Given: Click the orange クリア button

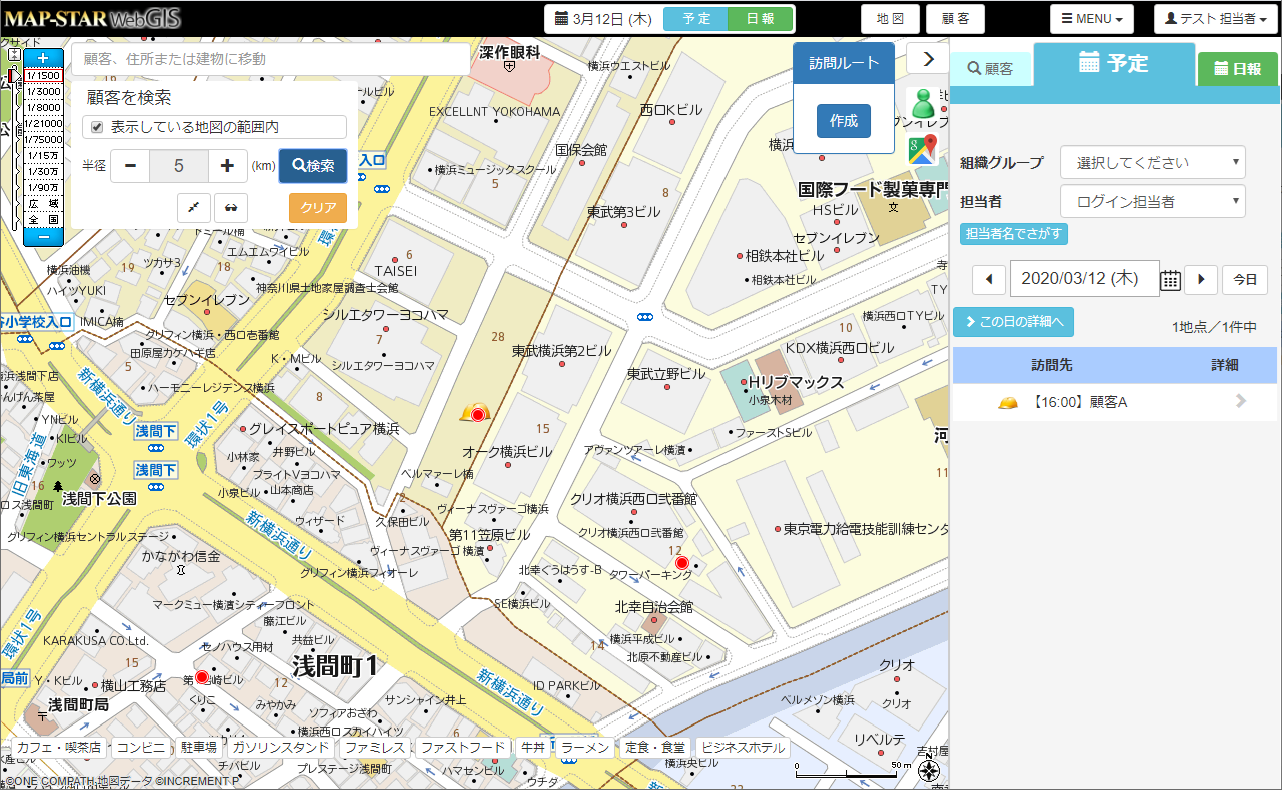Looking at the screenshot, I should tap(318, 208).
